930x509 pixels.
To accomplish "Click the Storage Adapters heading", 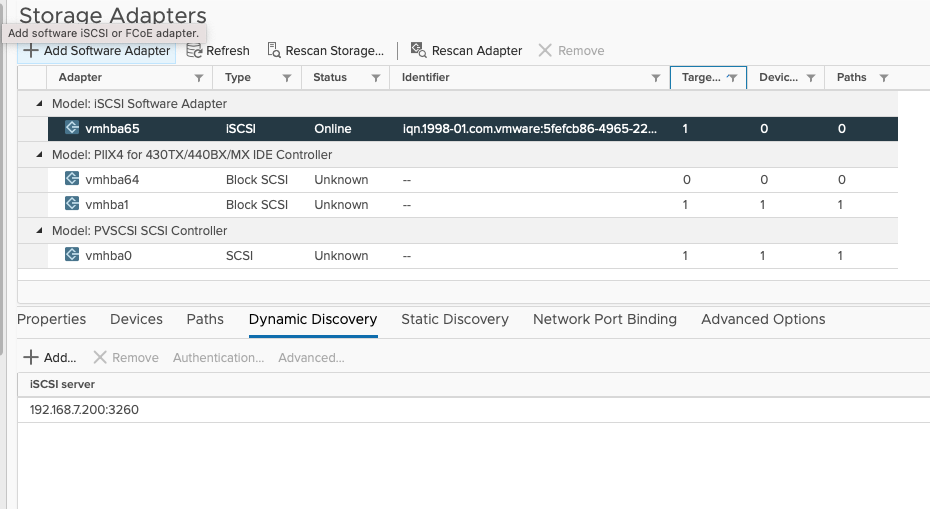I will coord(113,15).
